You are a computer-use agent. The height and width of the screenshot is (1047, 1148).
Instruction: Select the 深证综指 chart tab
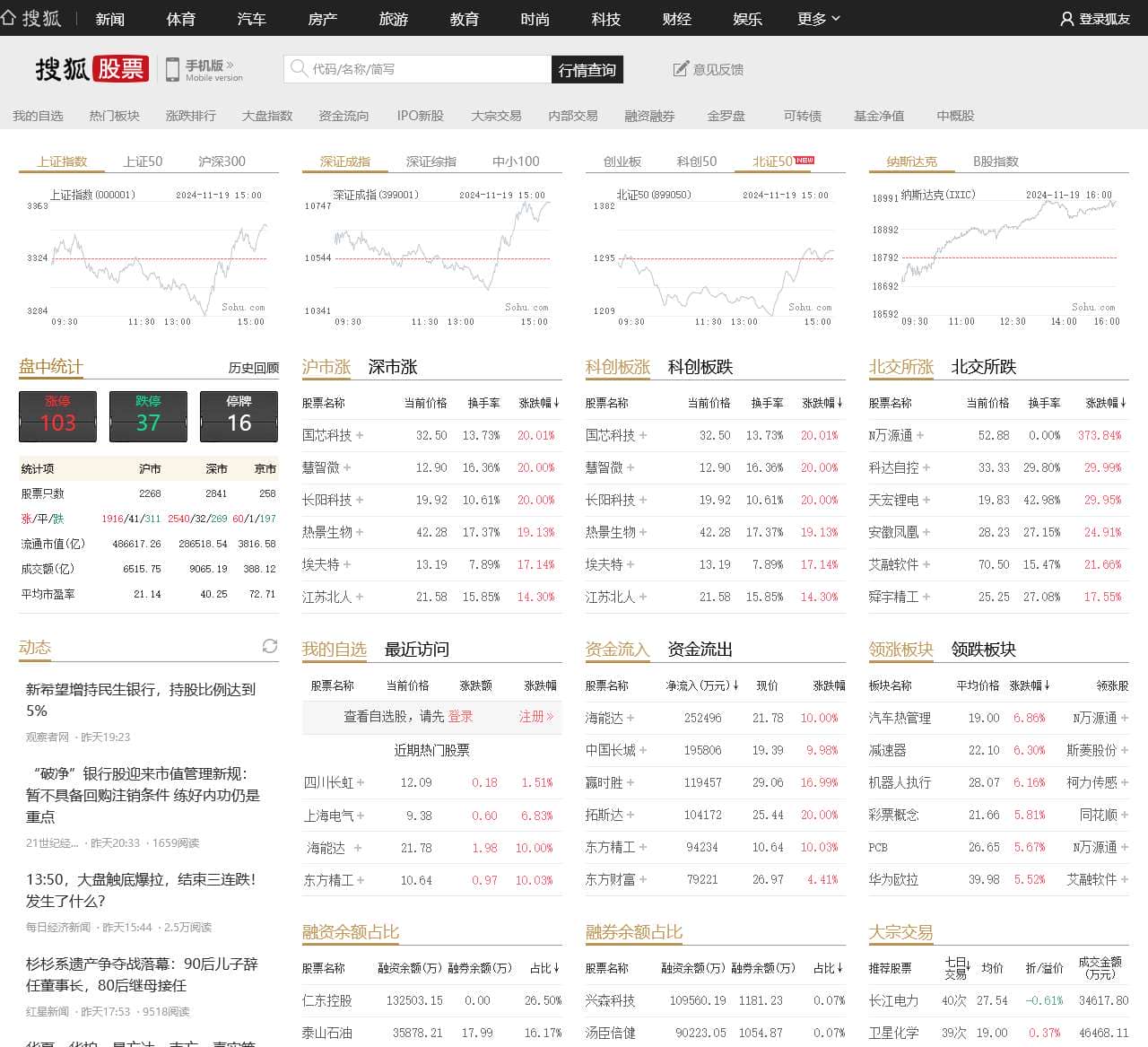point(430,161)
